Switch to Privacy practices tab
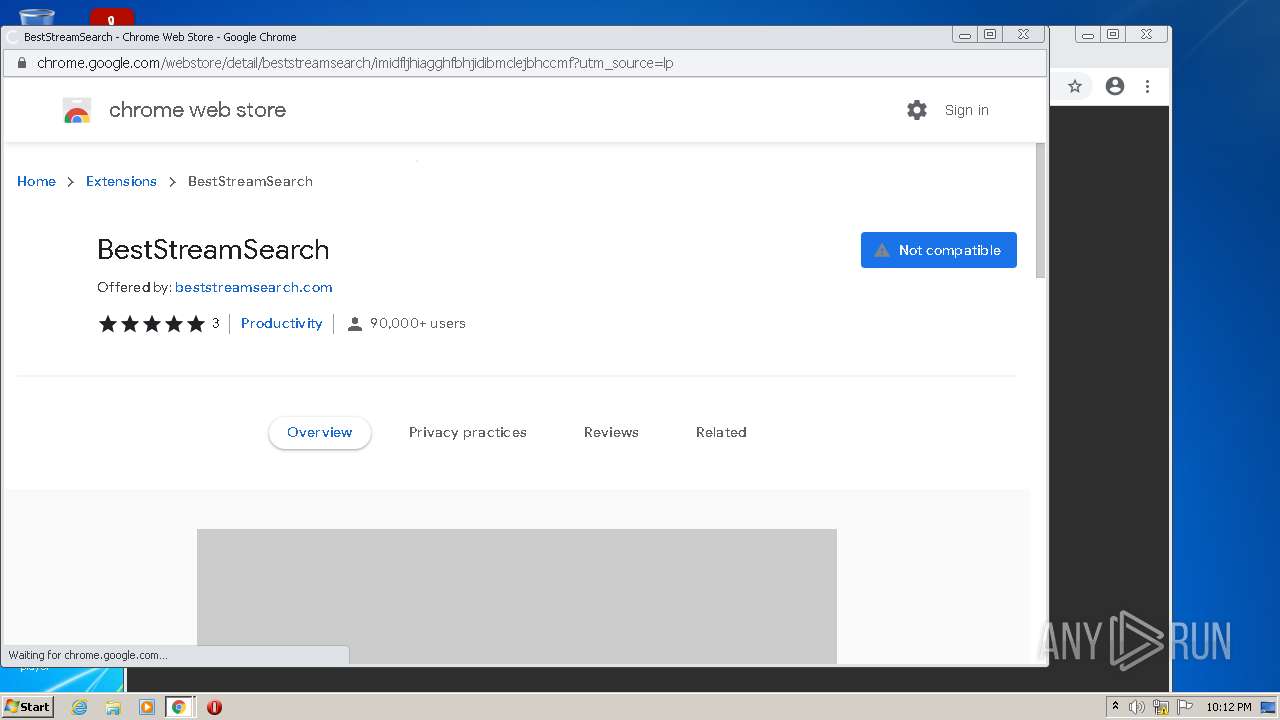The height and width of the screenshot is (720, 1280). click(468, 432)
